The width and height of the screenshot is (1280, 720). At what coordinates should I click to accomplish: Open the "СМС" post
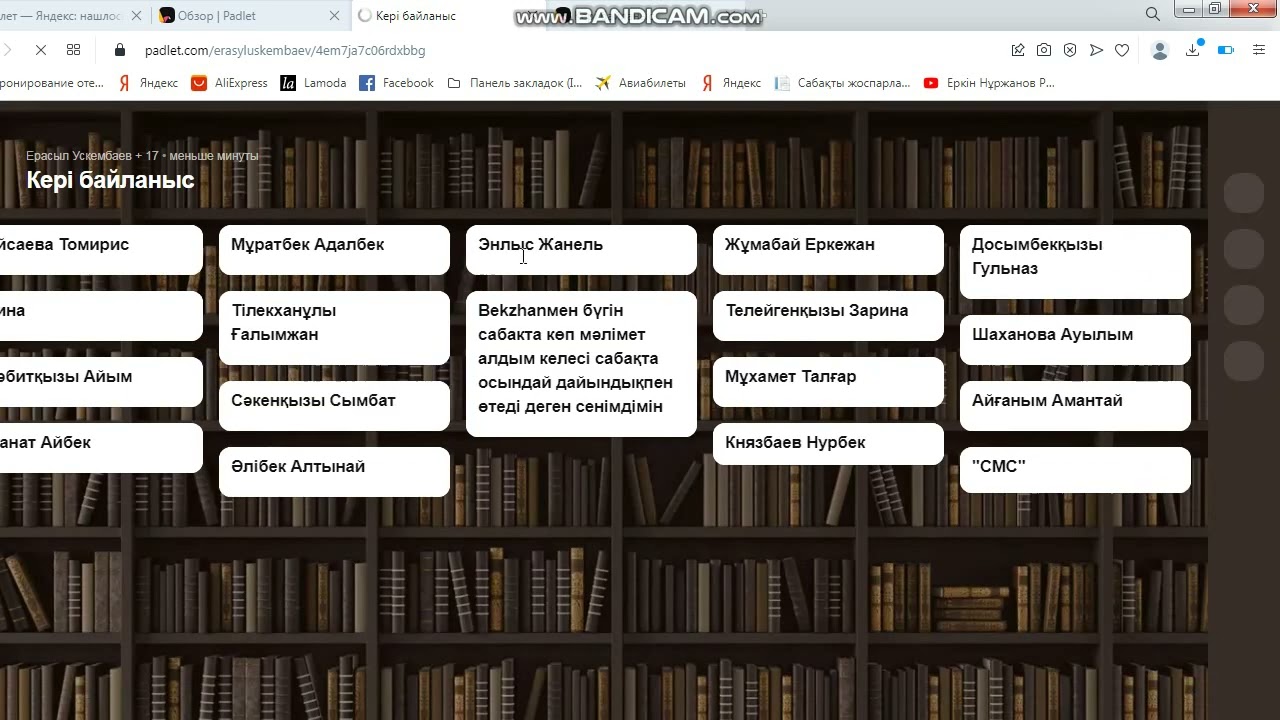[1075, 469]
